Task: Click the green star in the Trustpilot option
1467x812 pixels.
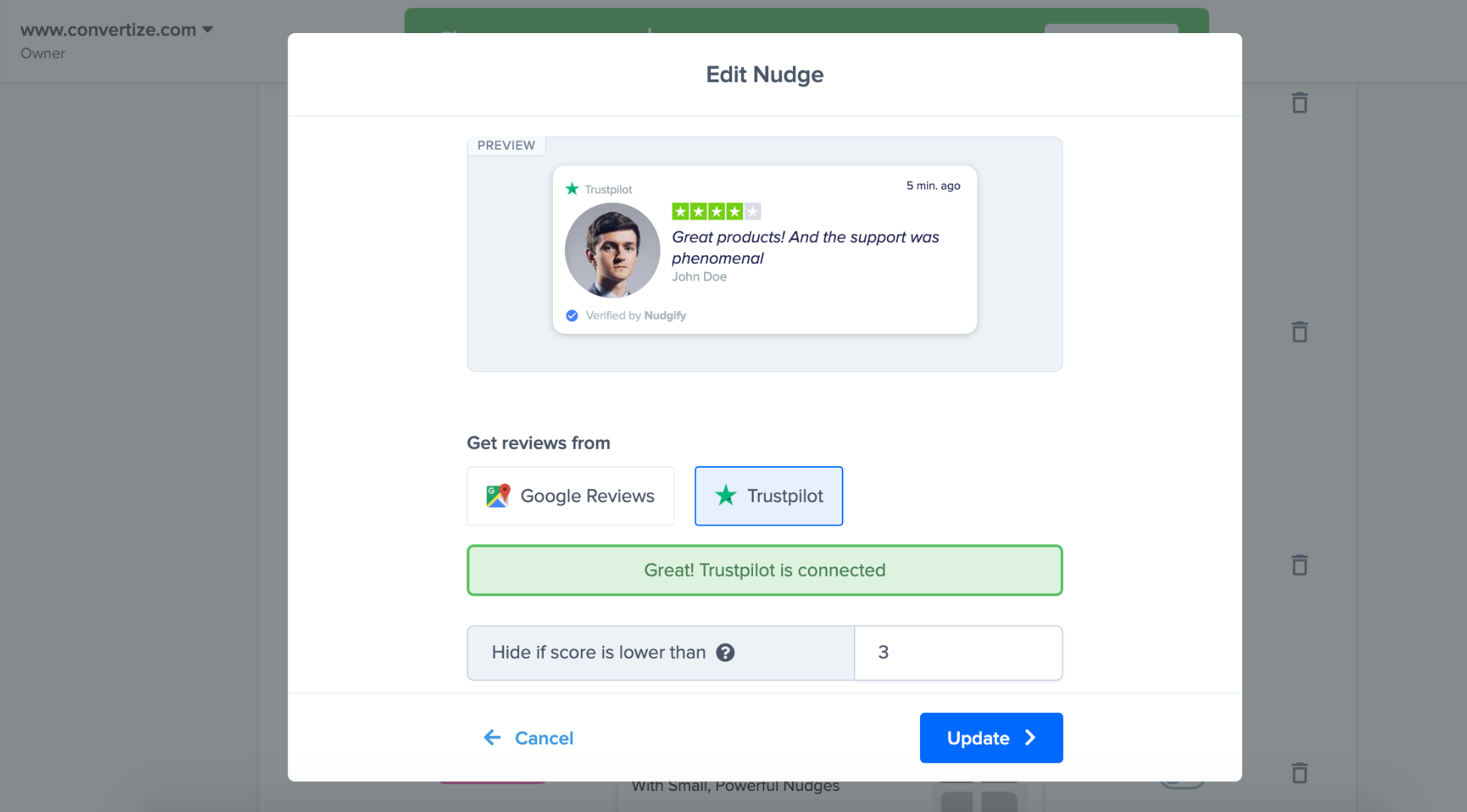Action: pos(725,495)
